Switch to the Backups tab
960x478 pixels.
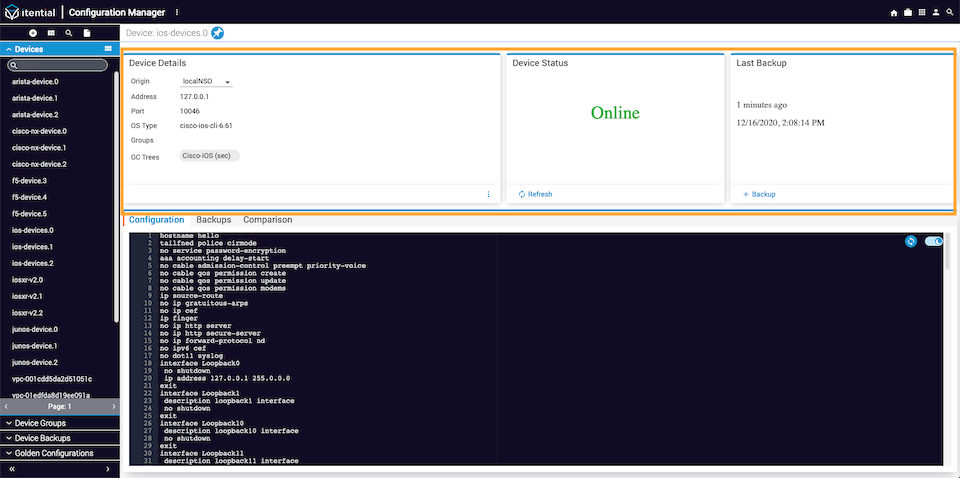(x=214, y=220)
